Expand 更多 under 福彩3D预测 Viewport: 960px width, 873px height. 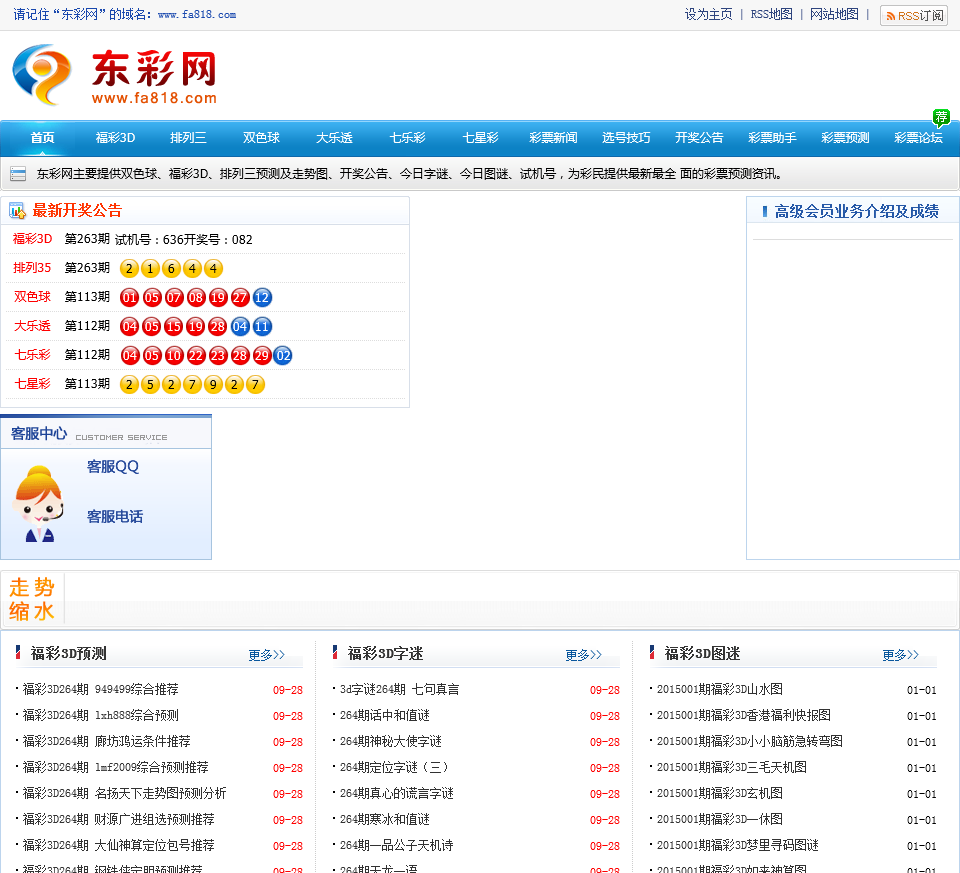267,655
